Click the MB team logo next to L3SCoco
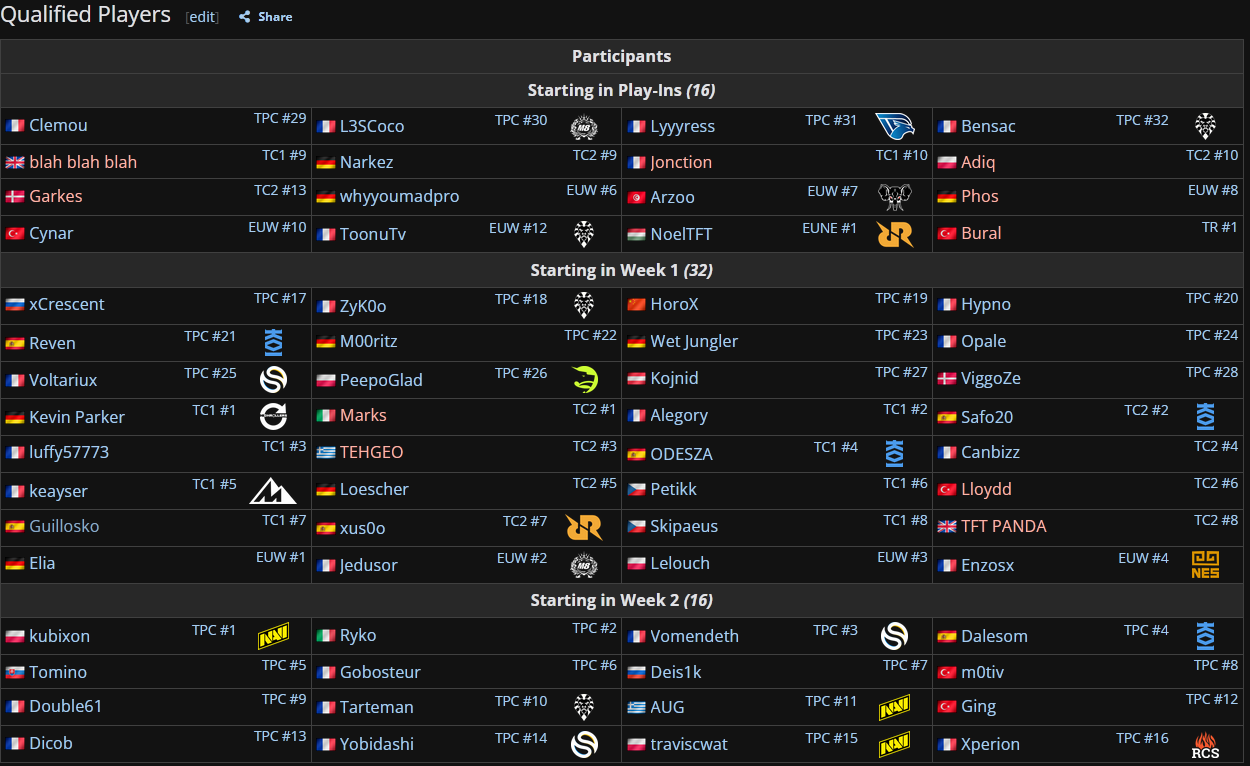This screenshot has width=1250, height=766. click(x=584, y=127)
